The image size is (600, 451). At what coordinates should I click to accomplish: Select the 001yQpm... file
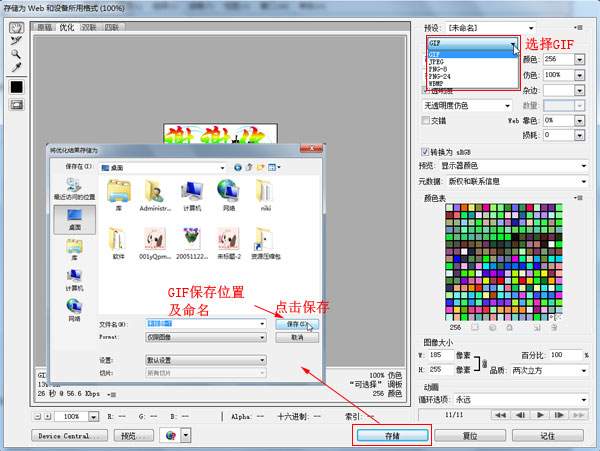[x=155, y=243]
